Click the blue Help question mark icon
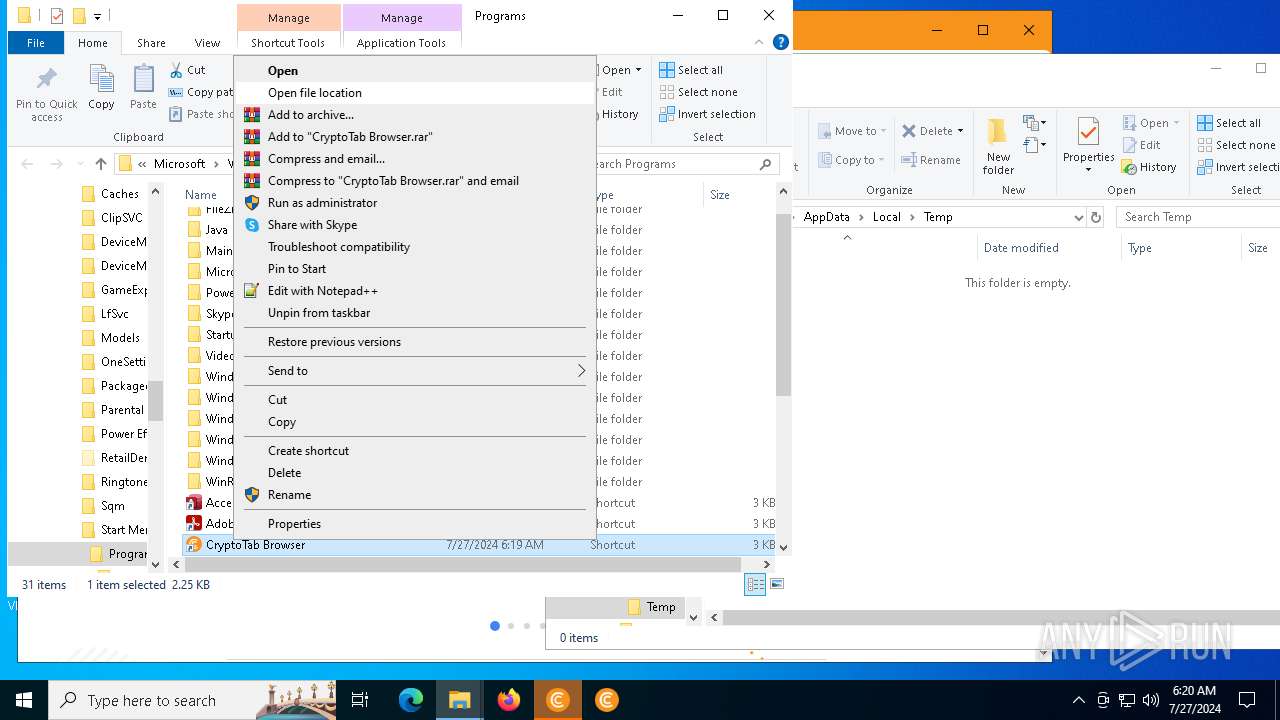 pos(781,42)
